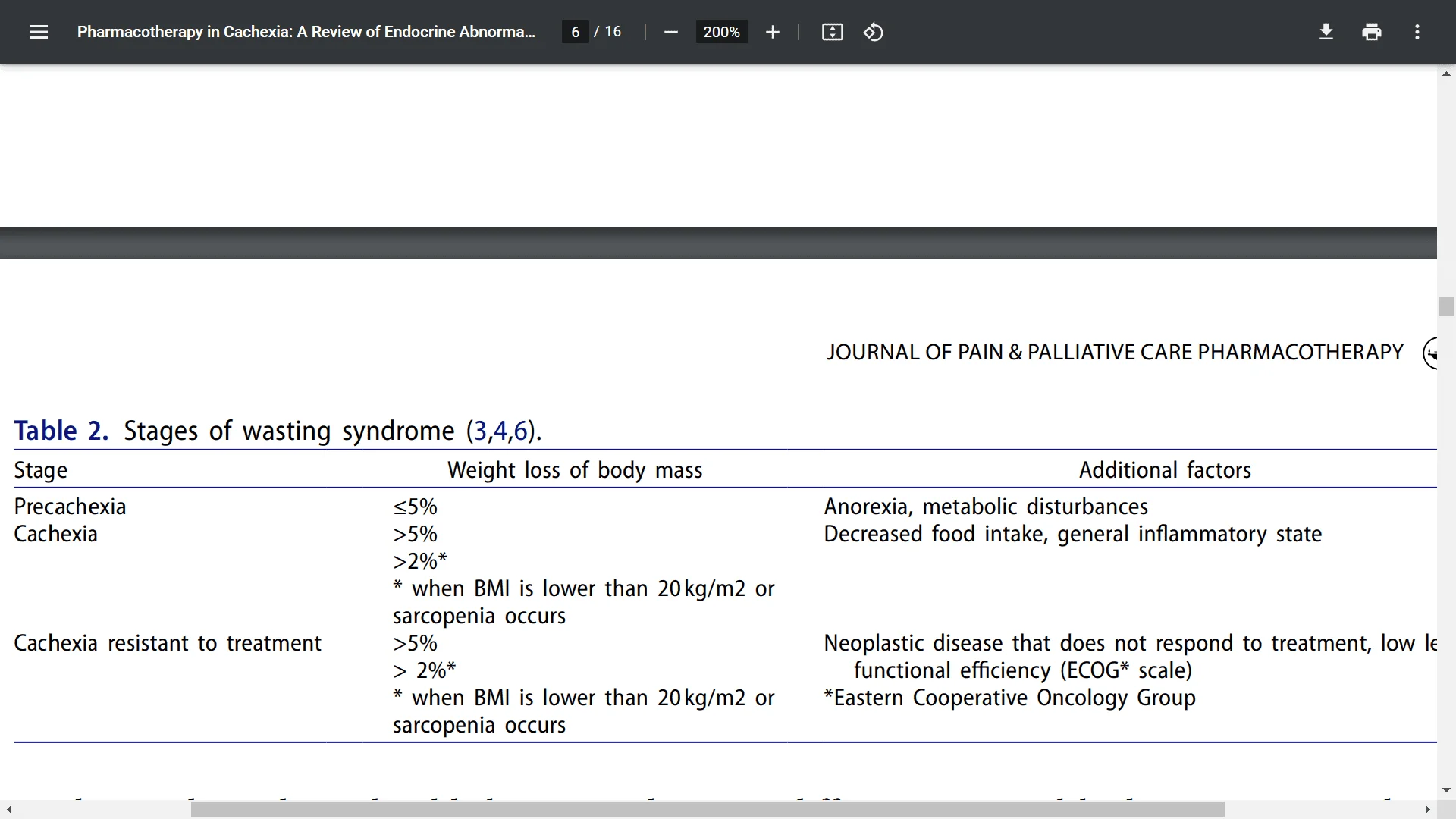The width and height of the screenshot is (1456, 819).
Task: Click the 'Table 2.' caption label
Action: tap(61, 431)
